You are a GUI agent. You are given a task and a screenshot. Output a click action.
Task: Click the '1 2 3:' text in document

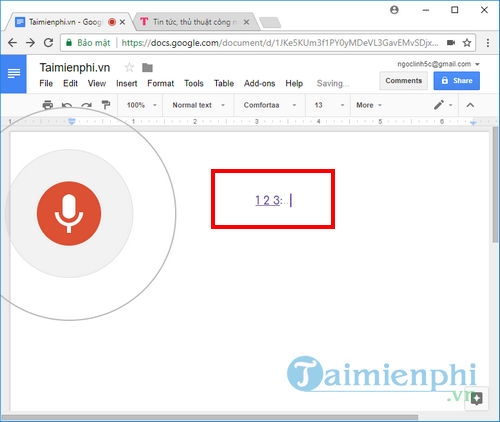point(269,200)
